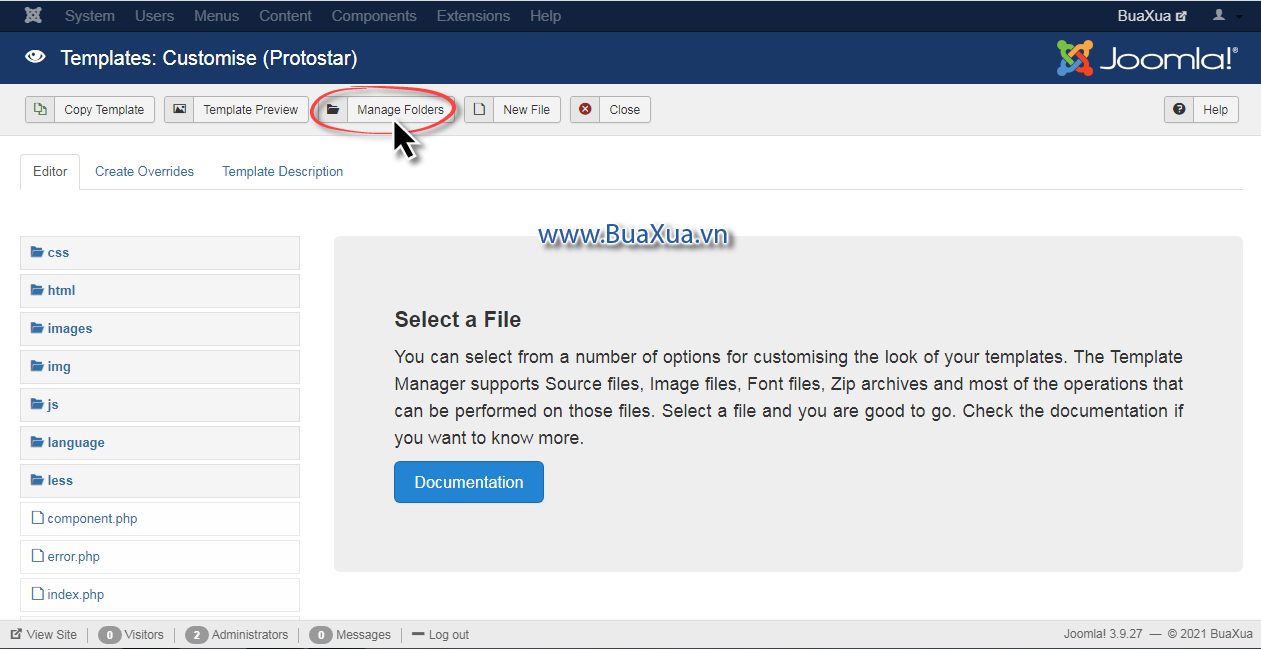Click the Help toolbar button label
Viewport: 1261px width, 649px height.
(1215, 110)
